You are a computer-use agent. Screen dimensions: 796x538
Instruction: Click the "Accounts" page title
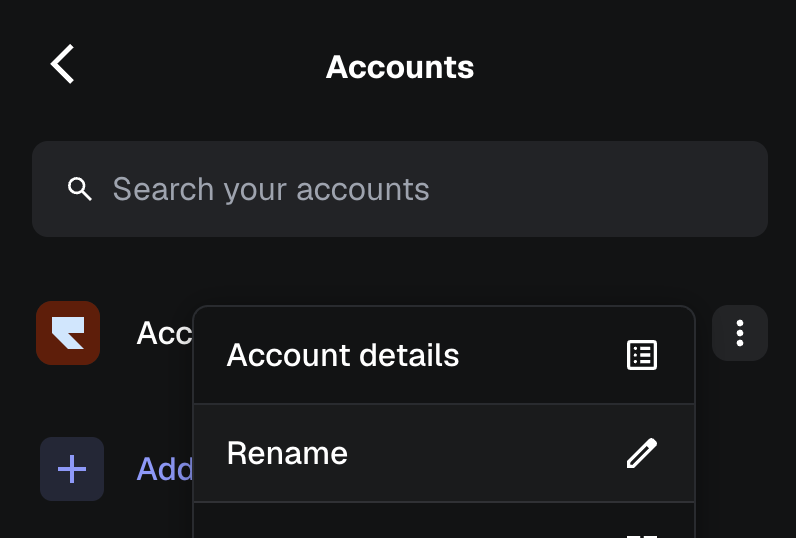coord(400,67)
